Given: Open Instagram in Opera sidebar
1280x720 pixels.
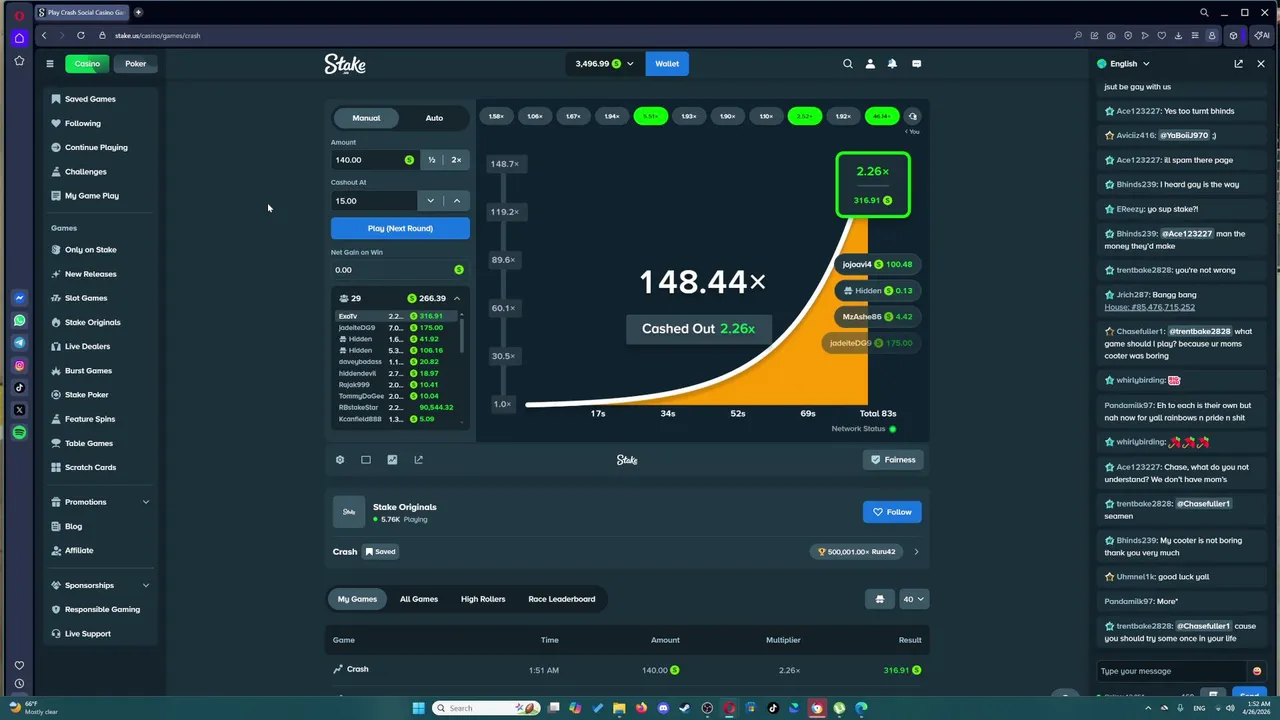Looking at the screenshot, I should click(x=19, y=365).
